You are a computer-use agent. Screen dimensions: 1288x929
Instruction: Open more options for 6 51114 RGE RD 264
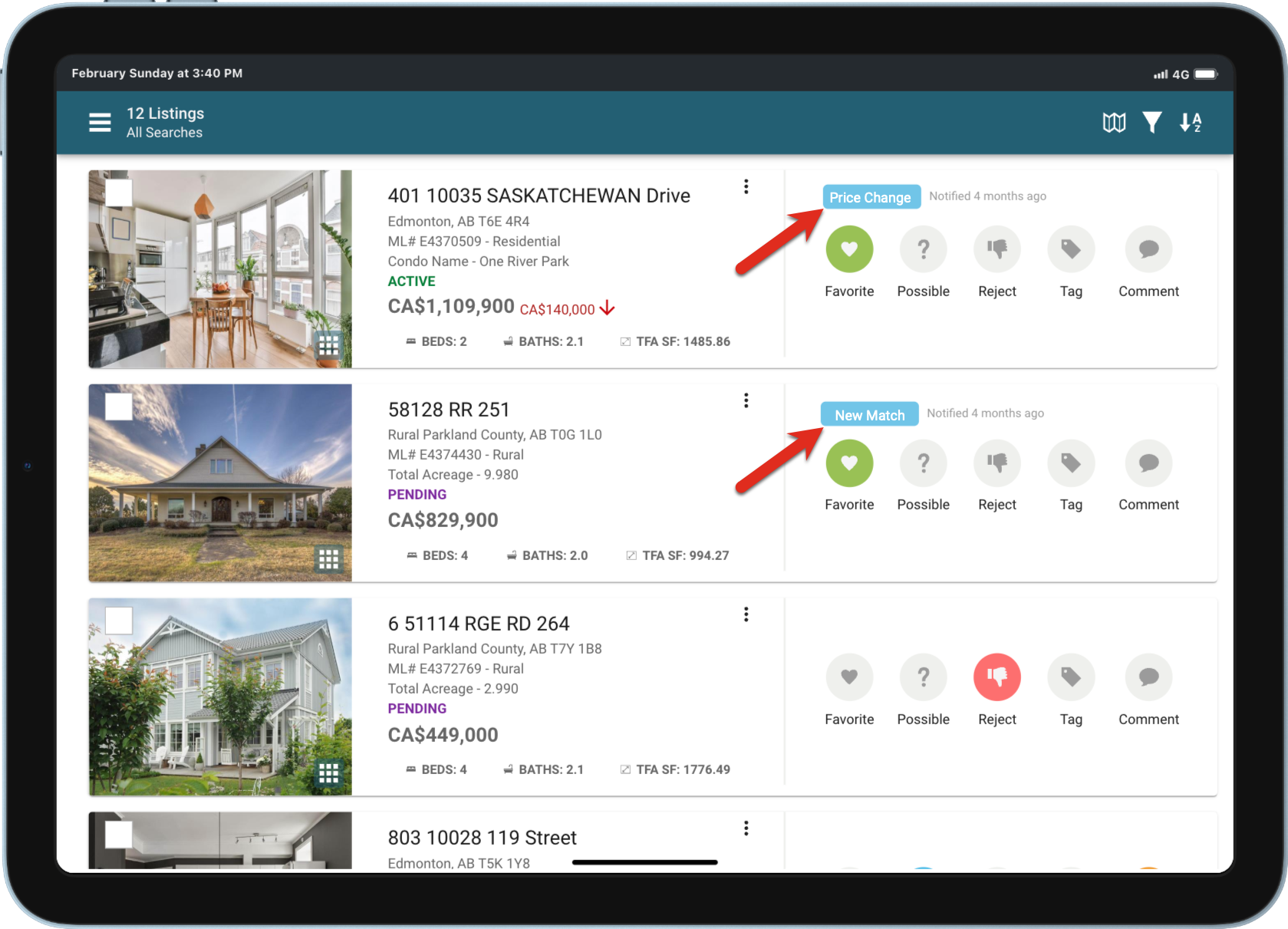[746, 614]
